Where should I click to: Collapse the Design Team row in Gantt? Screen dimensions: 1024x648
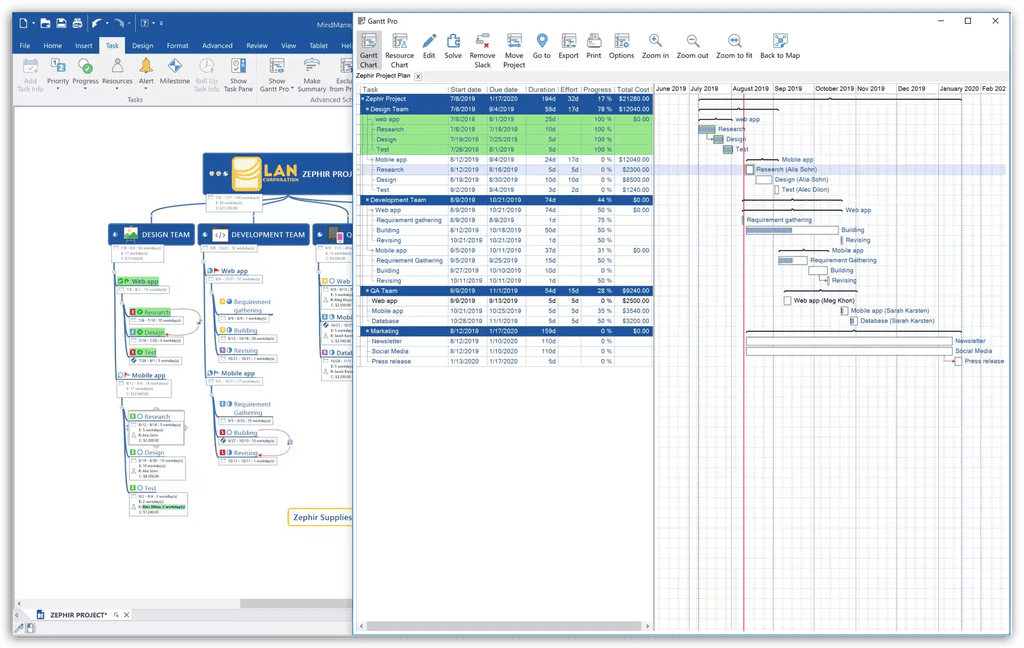(367, 109)
